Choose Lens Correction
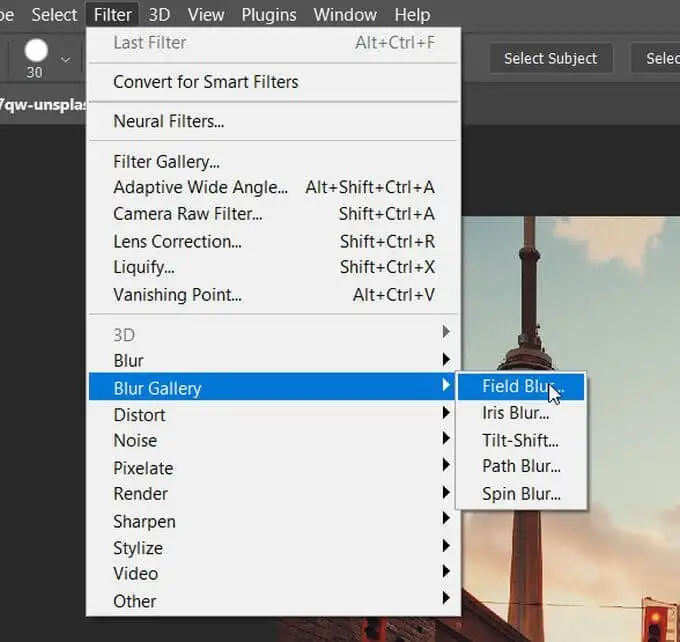Screen dimensions: 680x642 (x=273, y=242)
